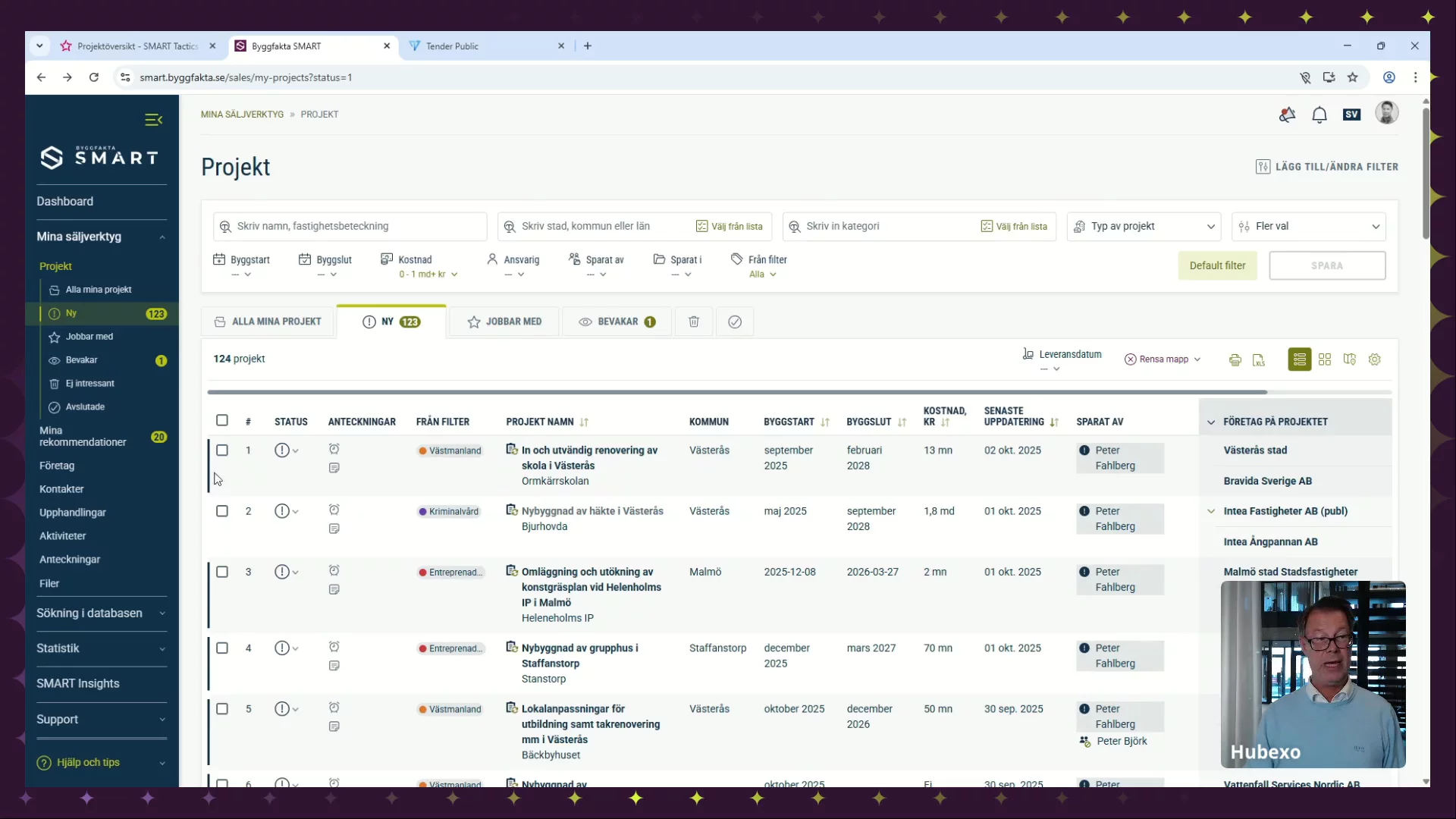Open table settings gear icon
The height and width of the screenshot is (819, 1456).
(x=1375, y=359)
